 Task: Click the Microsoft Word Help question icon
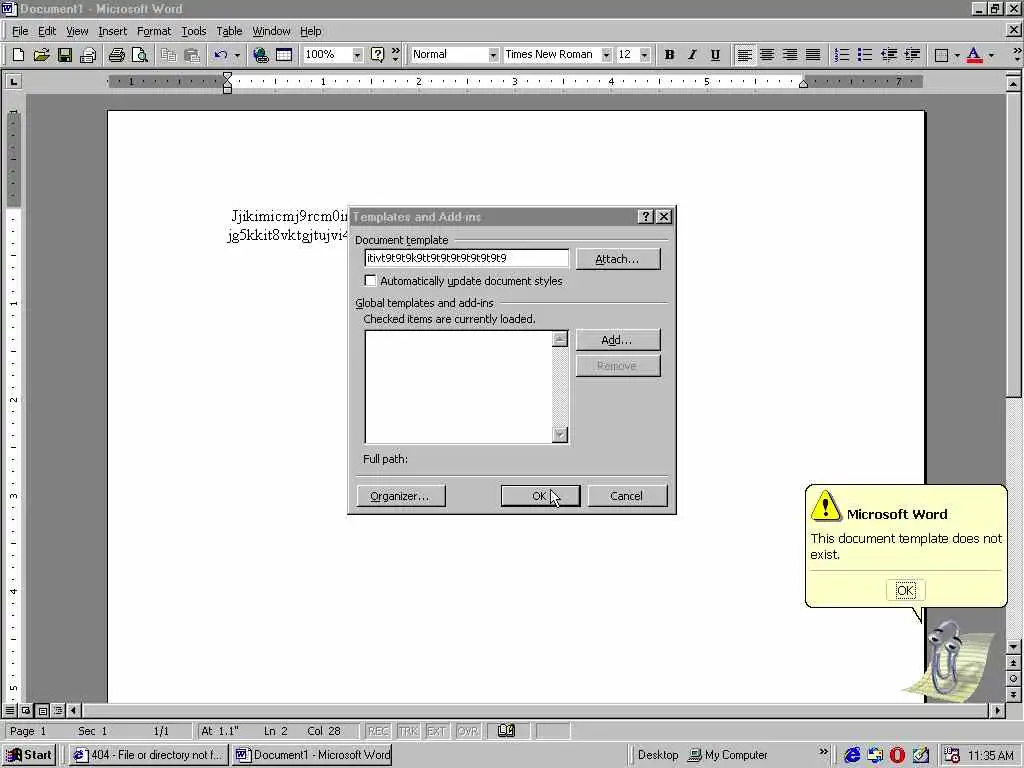pyautogui.click(x=377, y=55)
